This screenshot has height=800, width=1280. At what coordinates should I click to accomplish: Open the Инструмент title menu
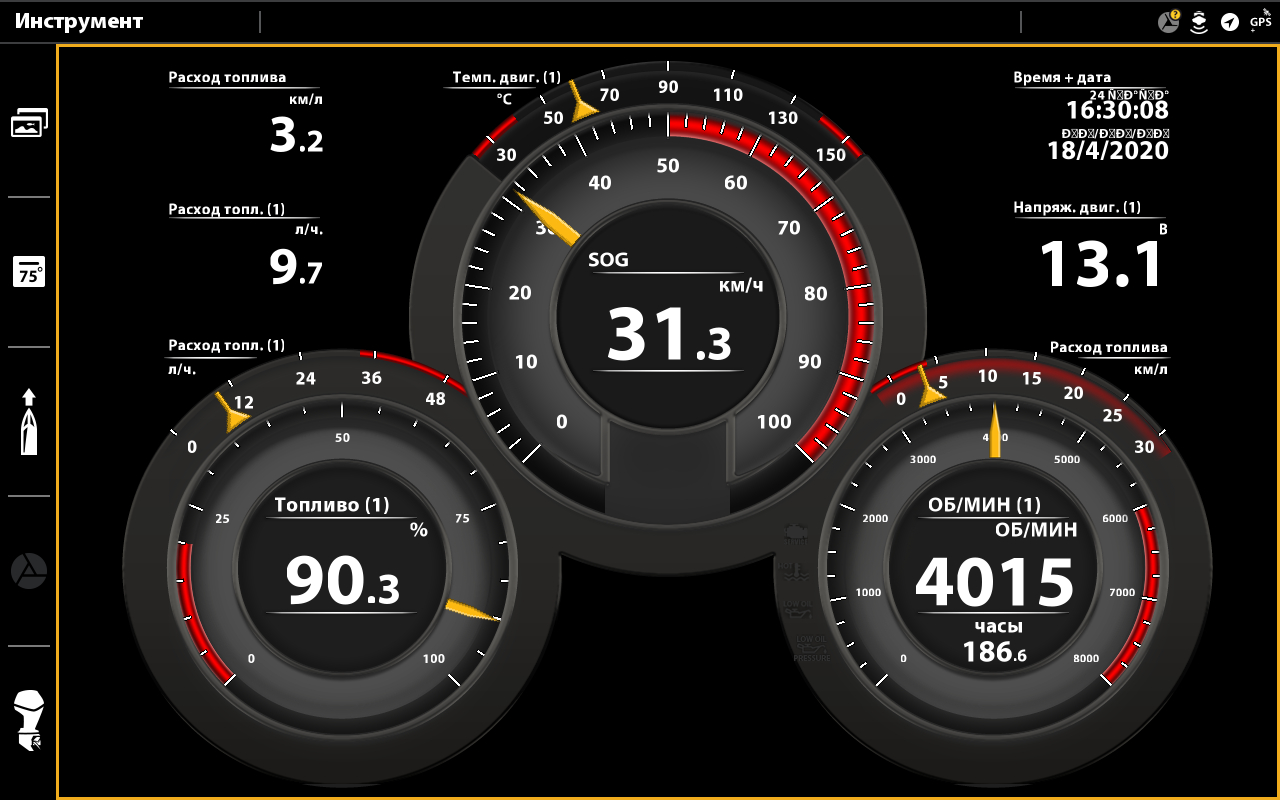(x=79, y=21)
